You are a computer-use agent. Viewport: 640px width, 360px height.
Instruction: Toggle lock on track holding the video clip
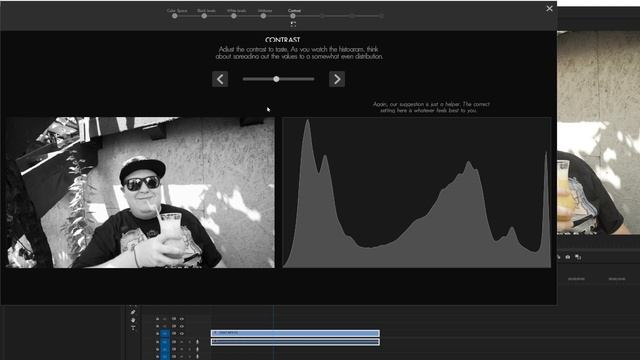158,333
